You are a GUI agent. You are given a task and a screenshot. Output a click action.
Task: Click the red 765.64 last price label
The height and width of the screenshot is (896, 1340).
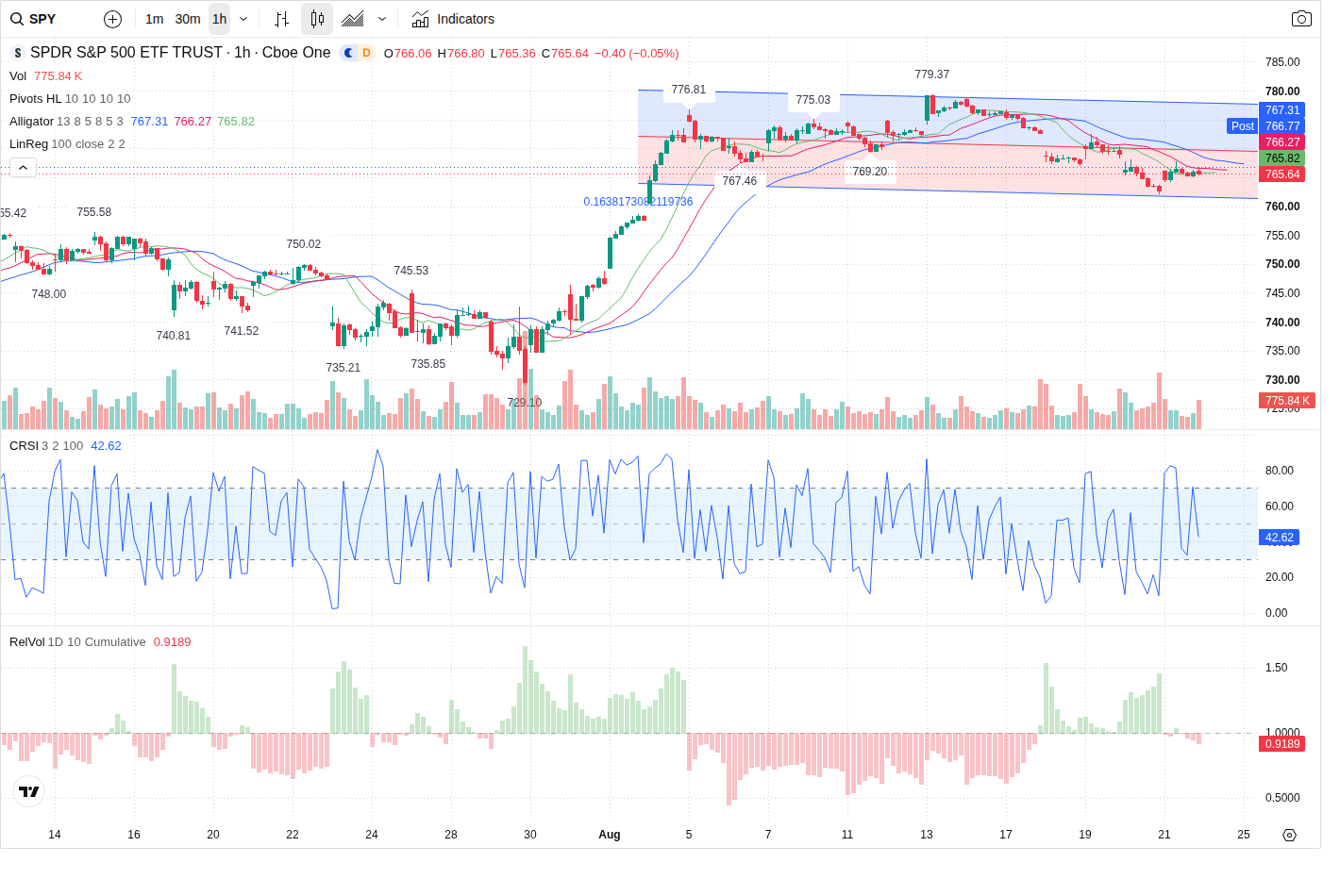coord(1281,174)
